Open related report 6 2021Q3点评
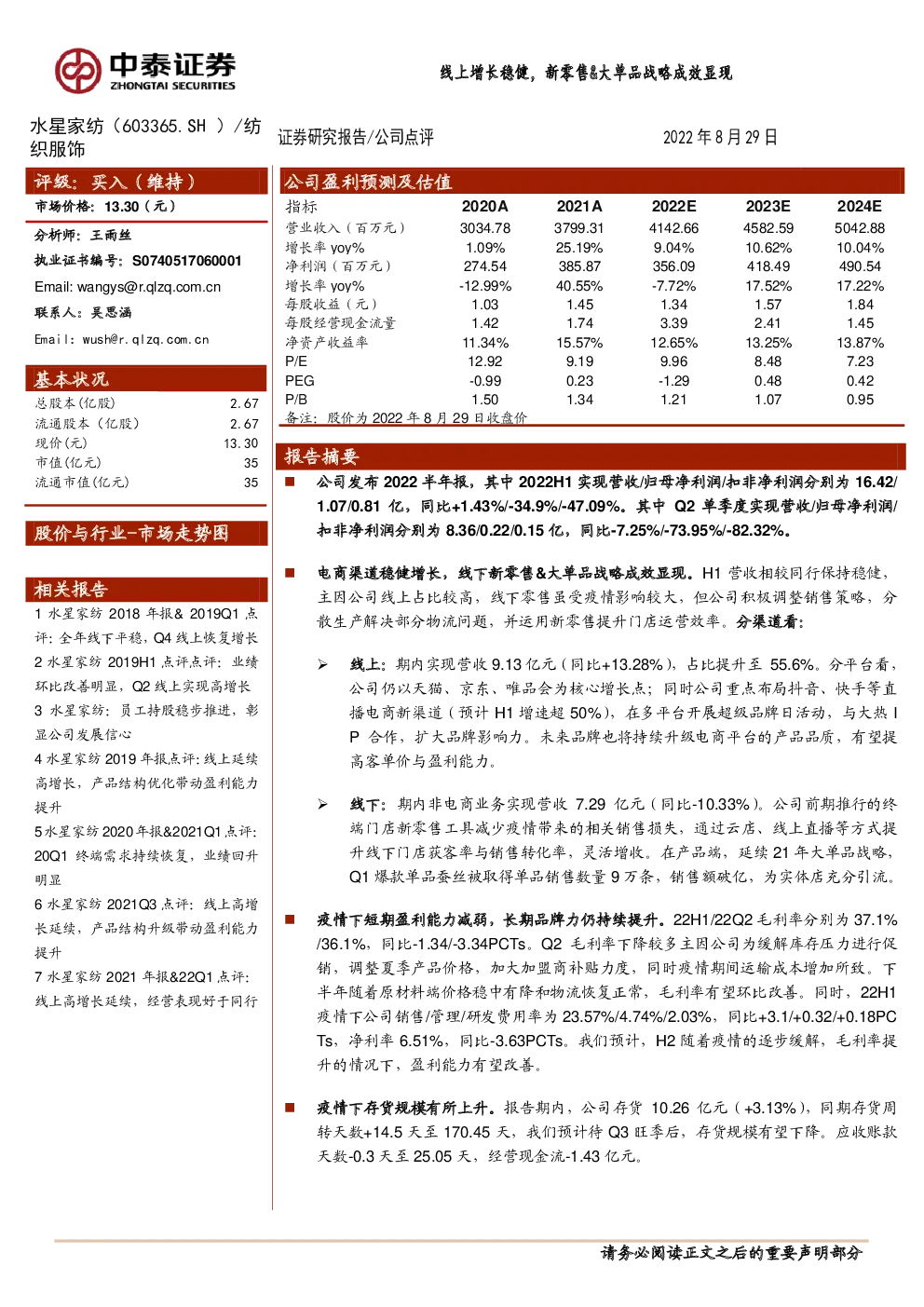The image size is (924, 1307). (x=146, y=929)
